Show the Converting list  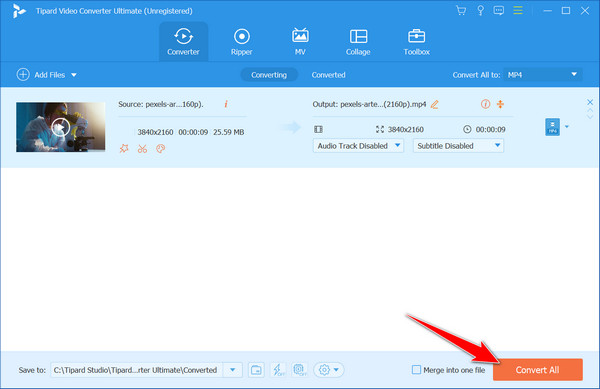click(x=269, y=75)
